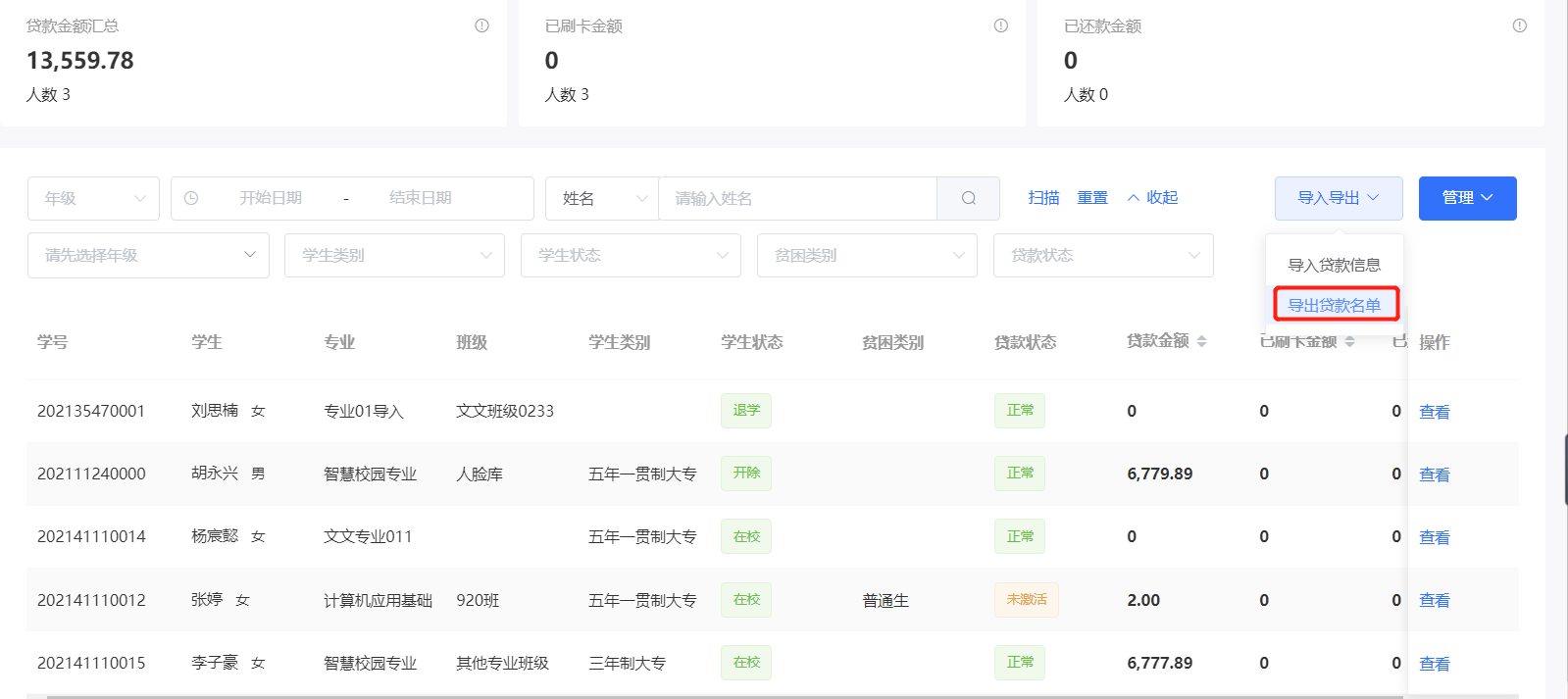Click 普通生 poverty category cell
This screenshot has width=1568, height=699.
click(x=885, y=600)
